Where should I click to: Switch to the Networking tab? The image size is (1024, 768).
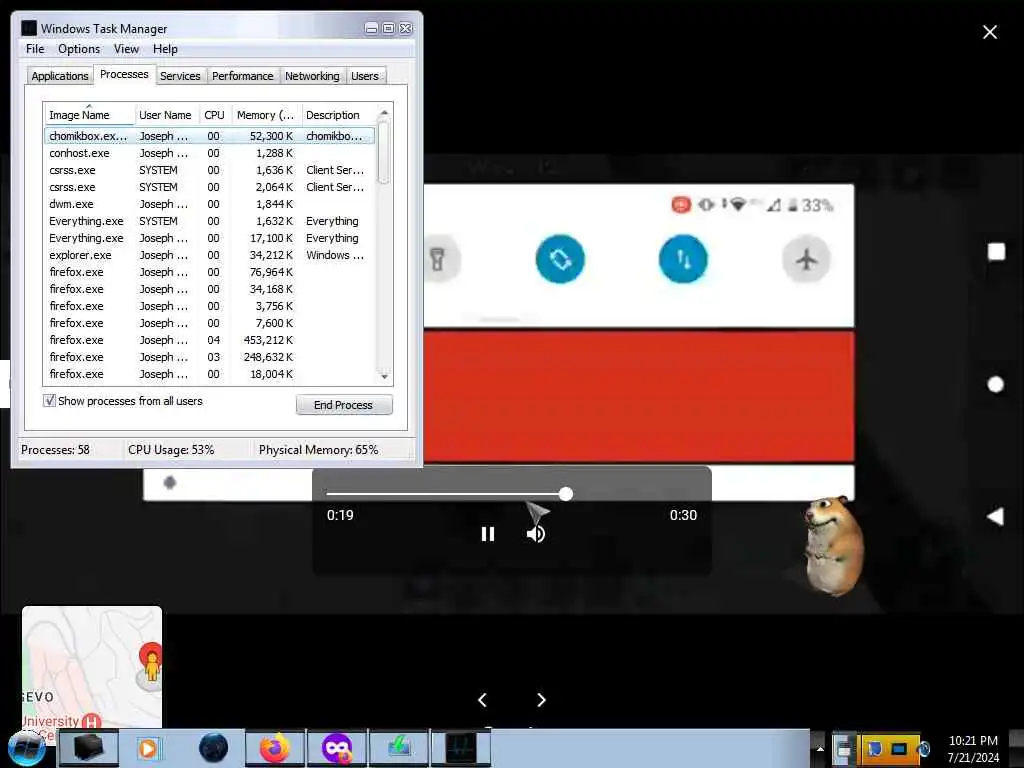pyautogui.click(x=312, y=76)
